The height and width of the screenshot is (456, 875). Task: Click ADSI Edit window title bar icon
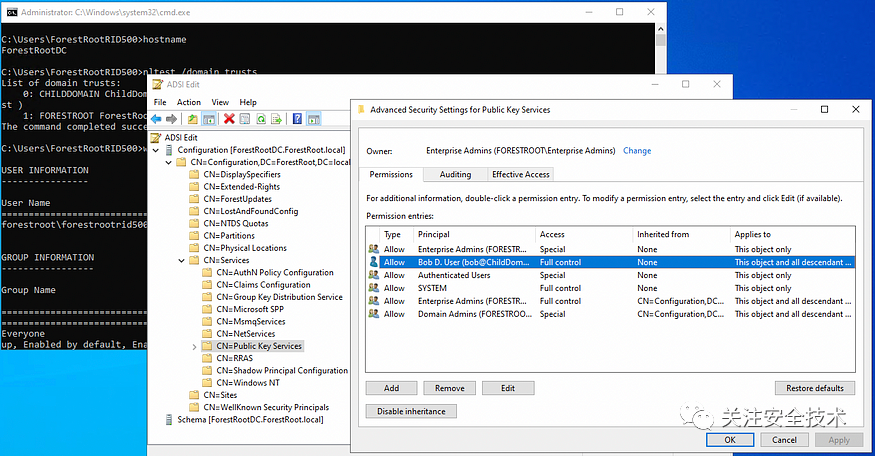pos(157,84)
